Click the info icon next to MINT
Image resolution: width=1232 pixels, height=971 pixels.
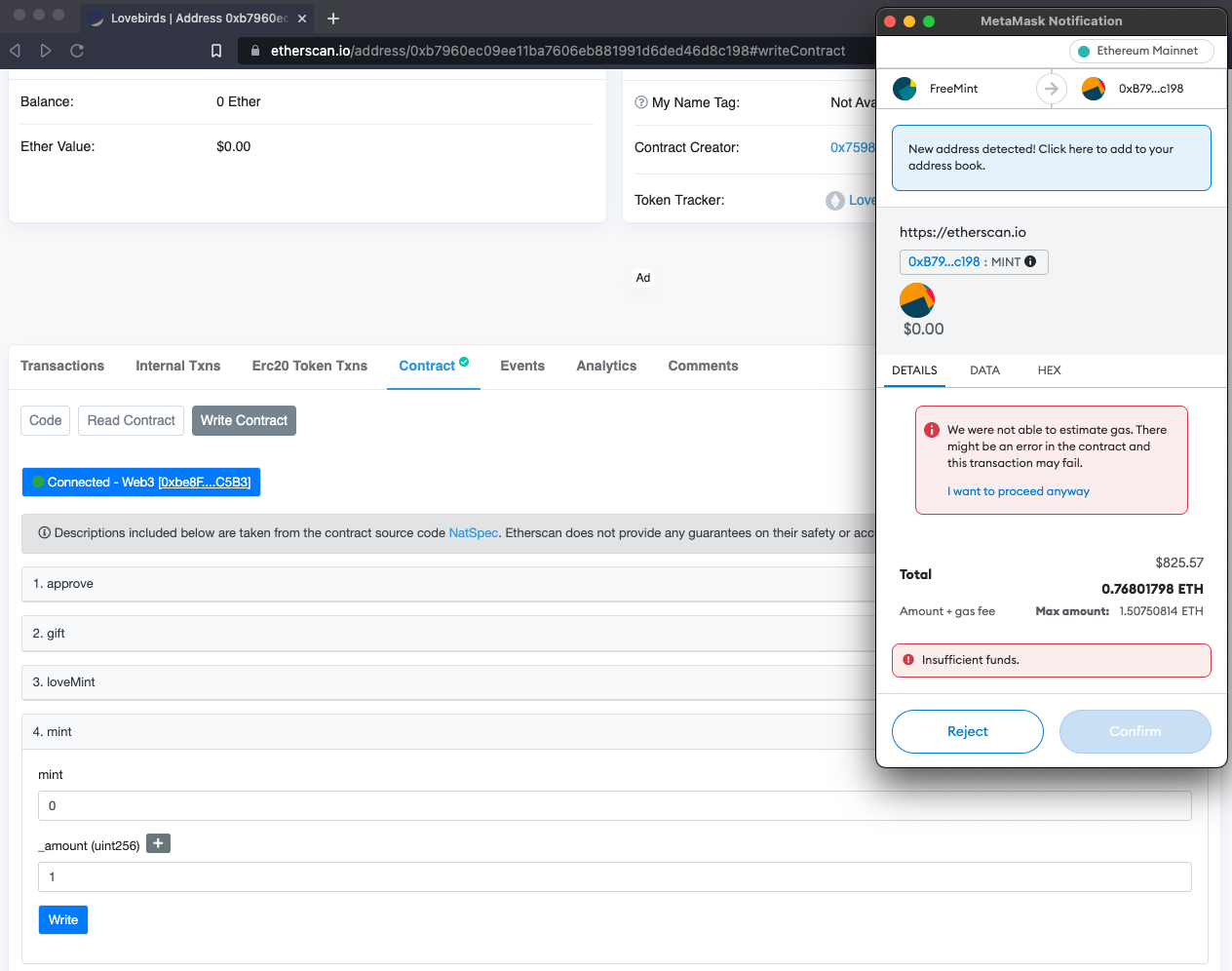point(1030,261)
